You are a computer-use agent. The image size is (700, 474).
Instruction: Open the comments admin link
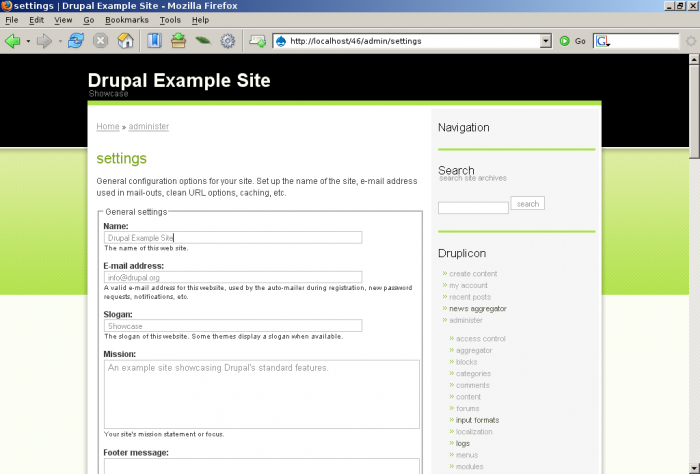tap(472, 385)
